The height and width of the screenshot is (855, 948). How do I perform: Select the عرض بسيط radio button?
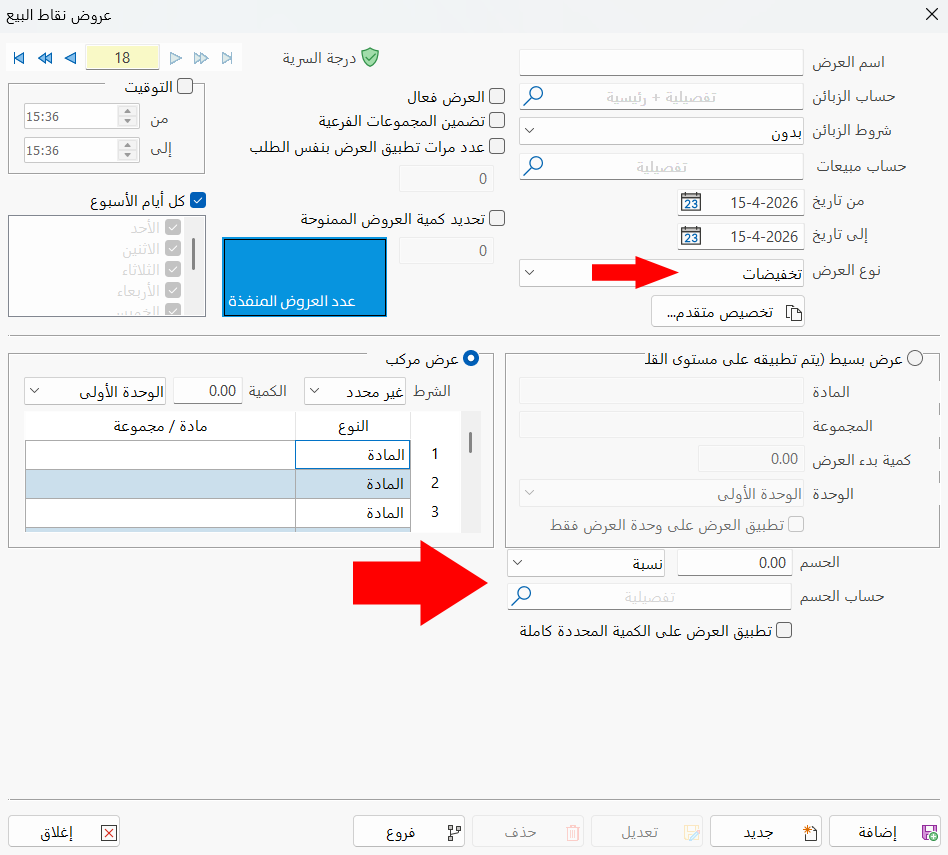[x=915, y=359]
